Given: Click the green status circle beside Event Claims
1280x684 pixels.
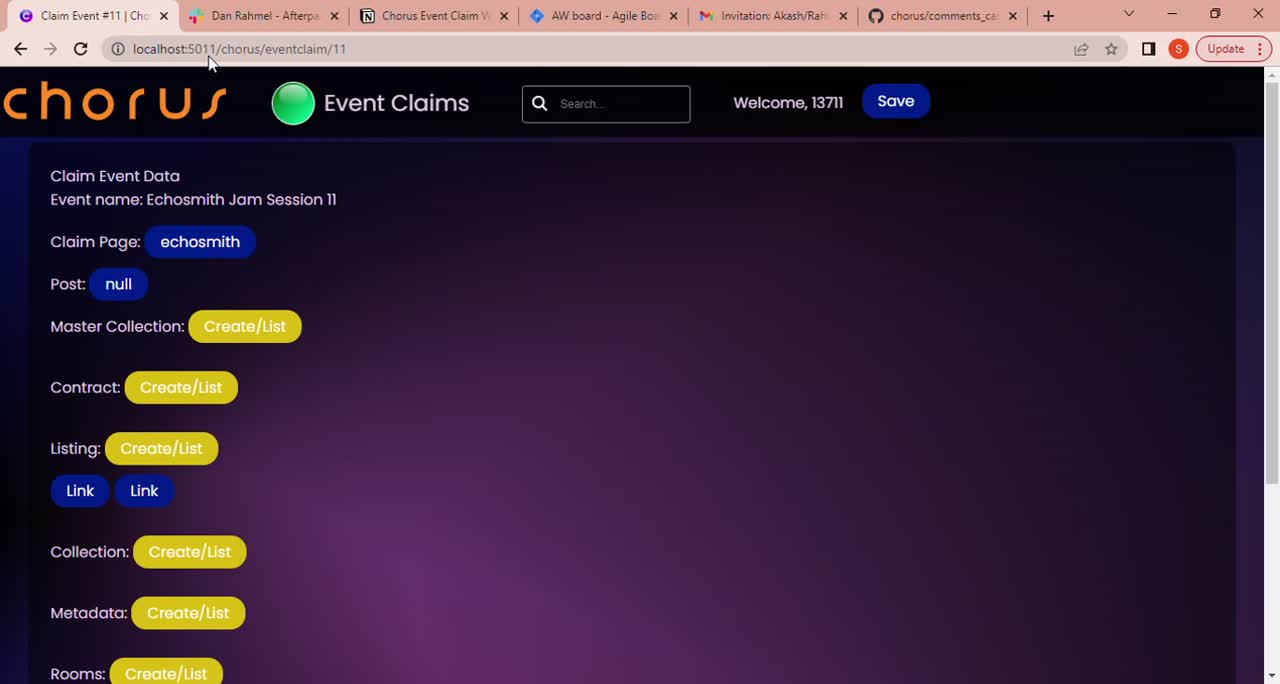Looking at the screenshot, I should (x=292, y=103).
